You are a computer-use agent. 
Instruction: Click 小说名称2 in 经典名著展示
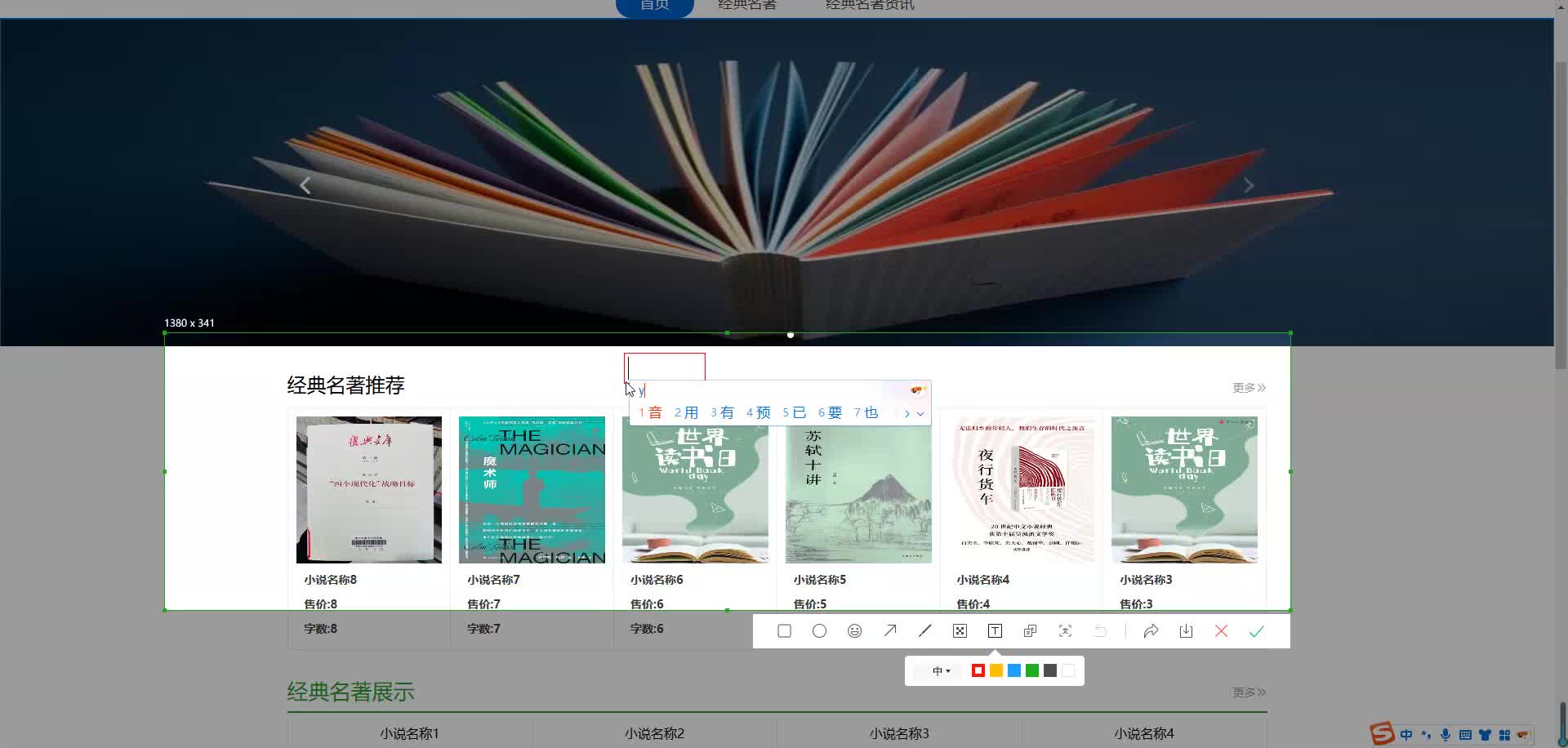[654, 733]
